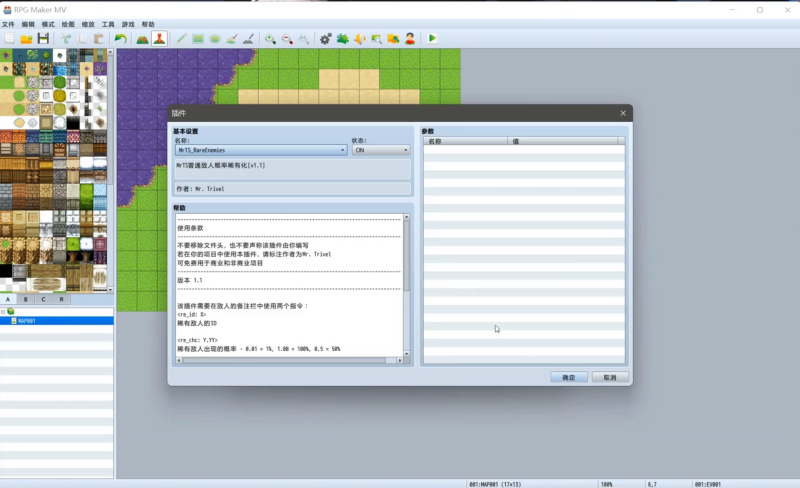Click the 名称 parameter column header

[465, 141]
